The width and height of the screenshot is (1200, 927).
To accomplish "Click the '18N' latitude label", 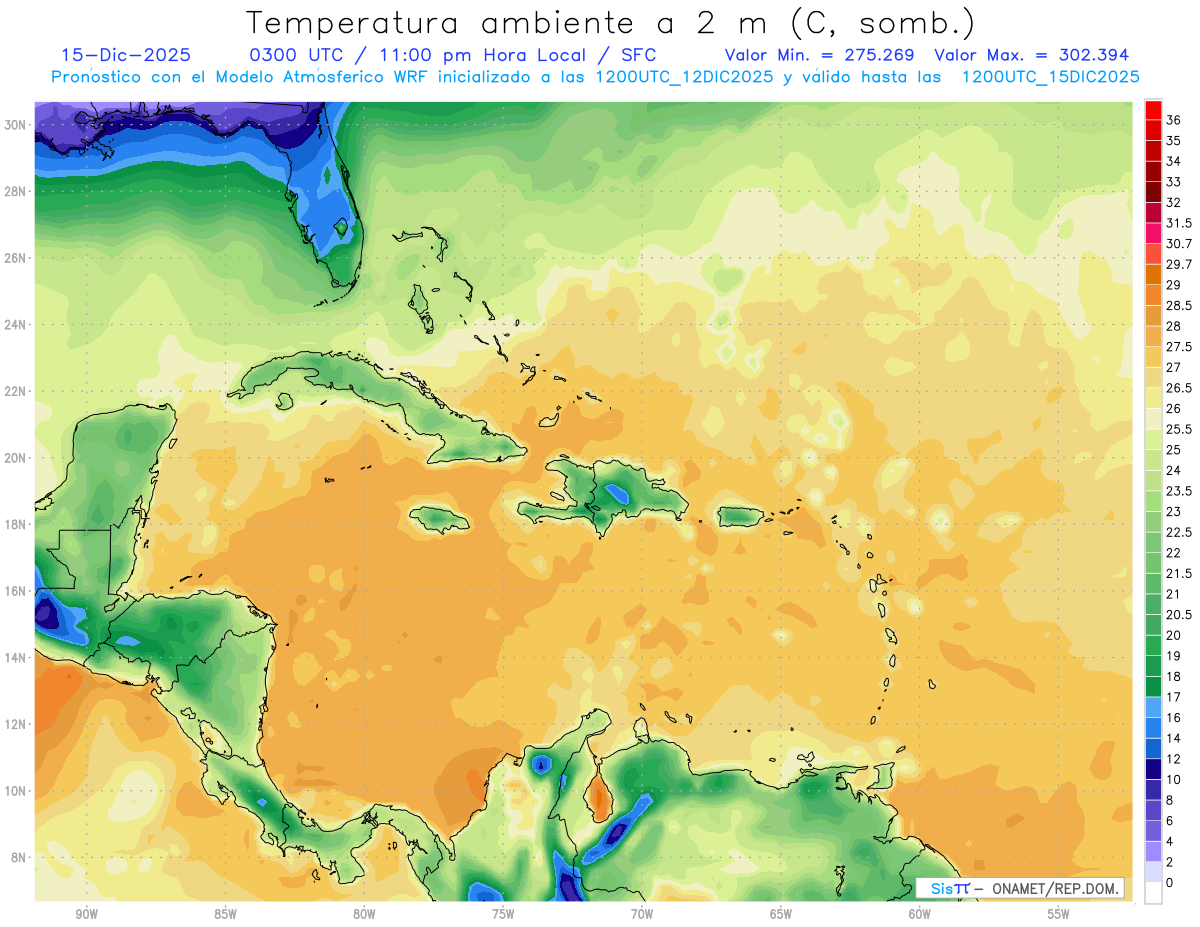I will click(17, 524).
